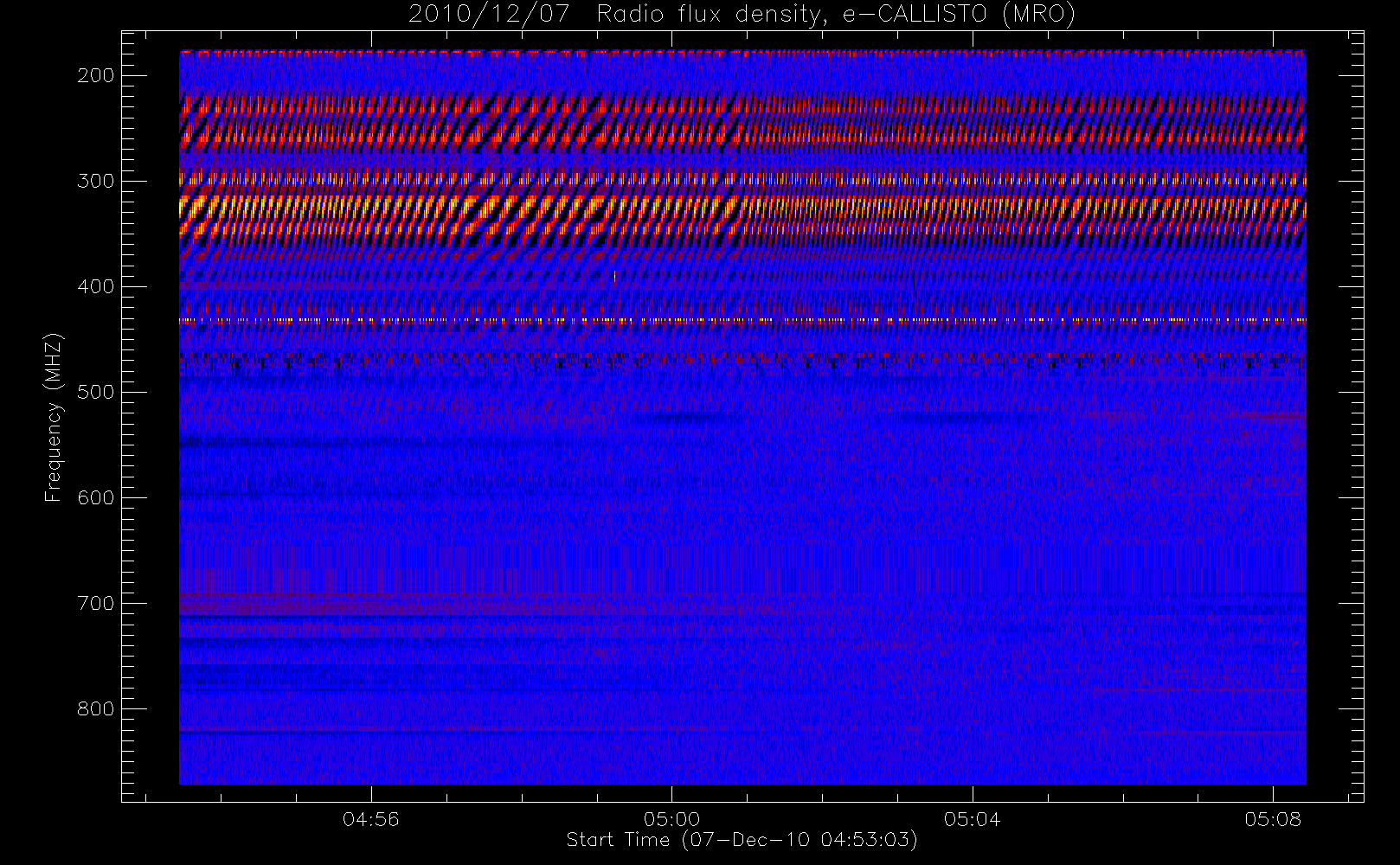Screen dimensions: 1400x865
Task: Click the 600 frequency tick label
Action: tap(96, 497)
